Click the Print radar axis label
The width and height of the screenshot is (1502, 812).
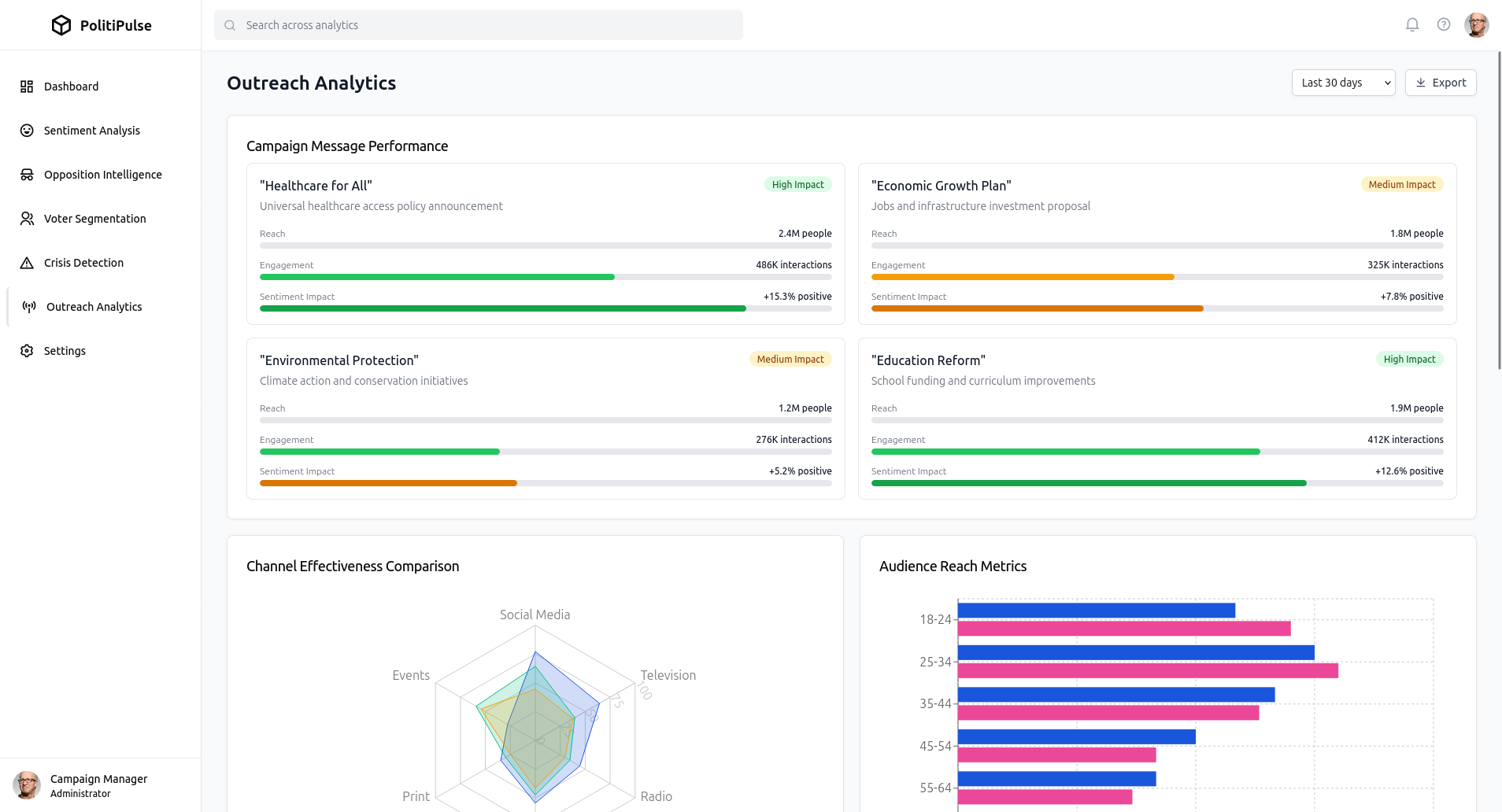[416, 796]
